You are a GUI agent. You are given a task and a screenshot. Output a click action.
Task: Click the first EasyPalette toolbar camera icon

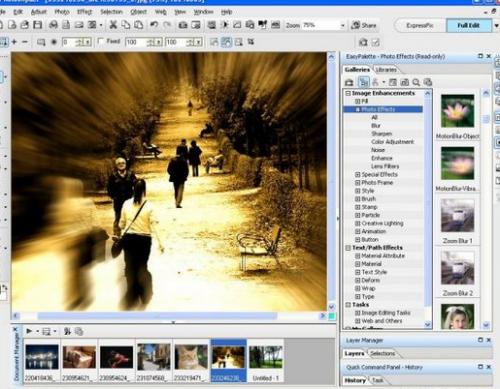349,82
